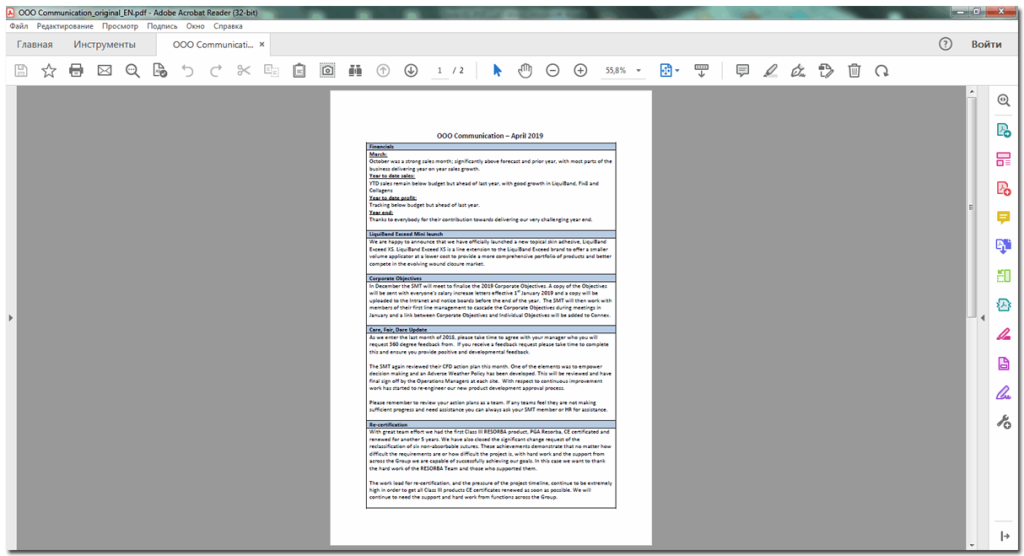This screenshot has width=1024, height=556.
Task: Go to next page with down arrow
Action: 411,71
